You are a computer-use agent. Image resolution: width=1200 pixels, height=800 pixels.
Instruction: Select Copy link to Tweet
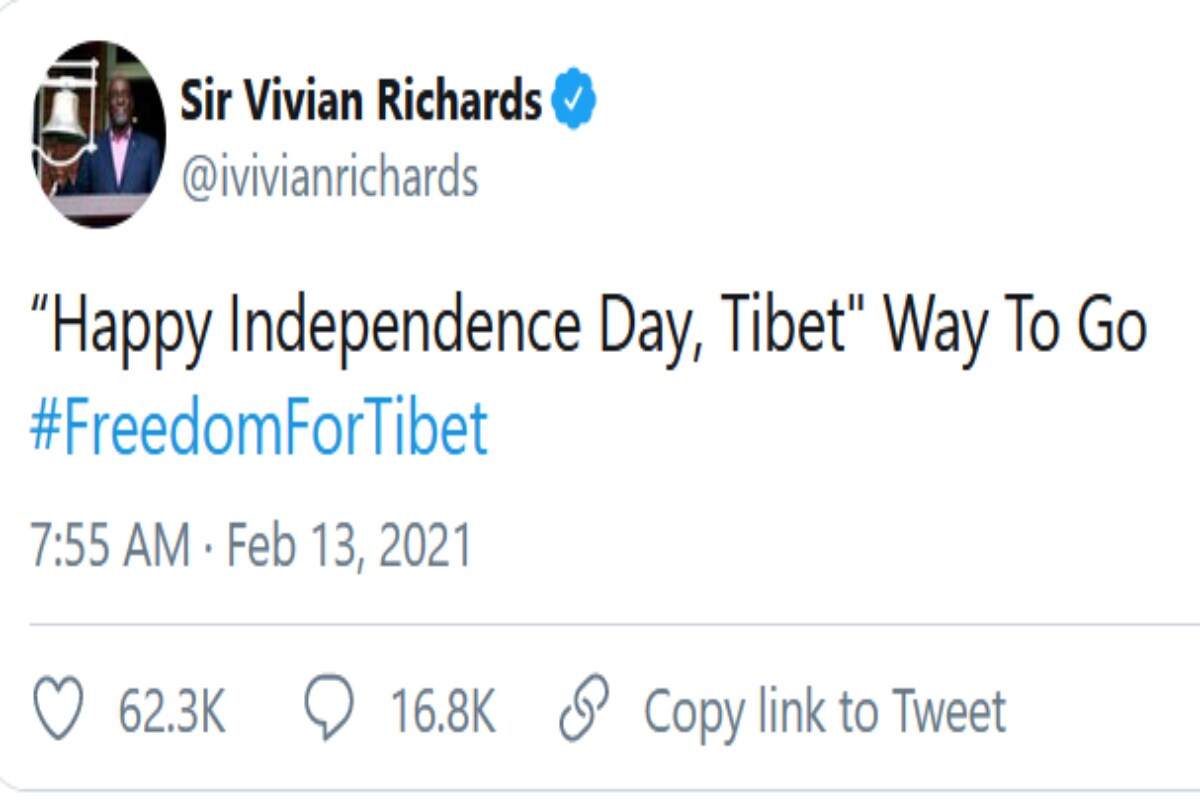(x=825, y=712)
